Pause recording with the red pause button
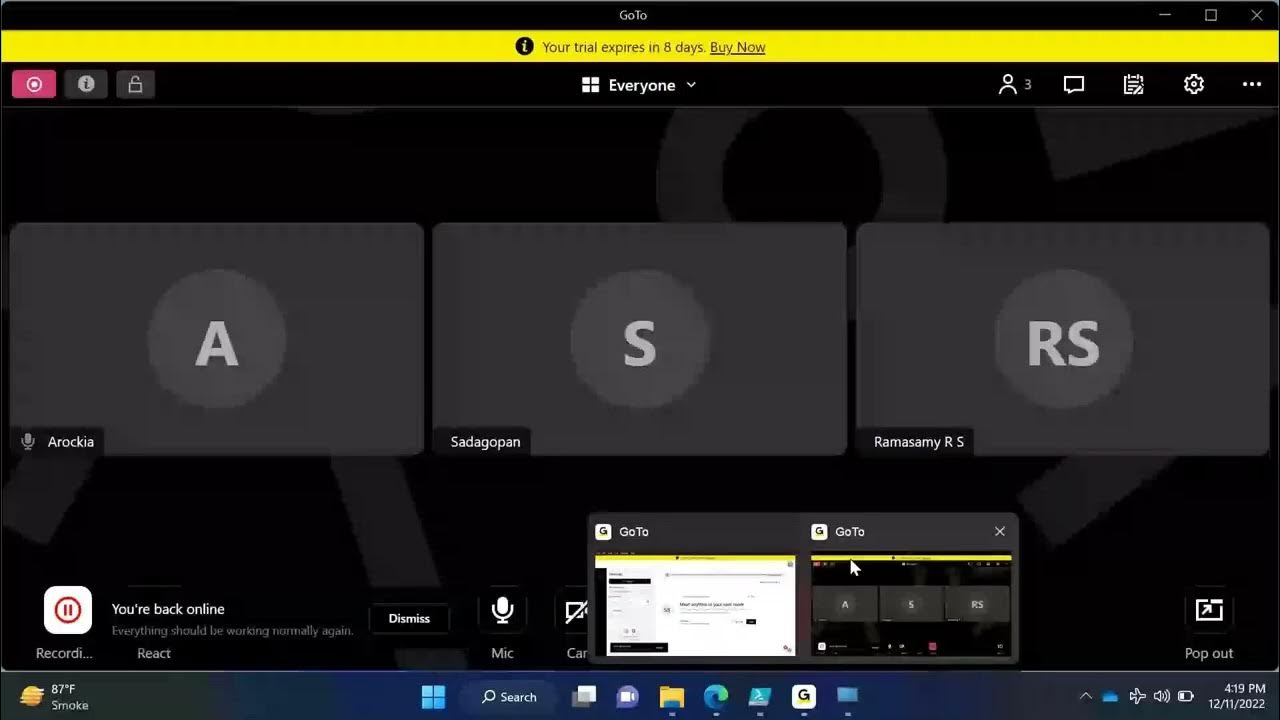1280x720 pixels. click(68, 610)
